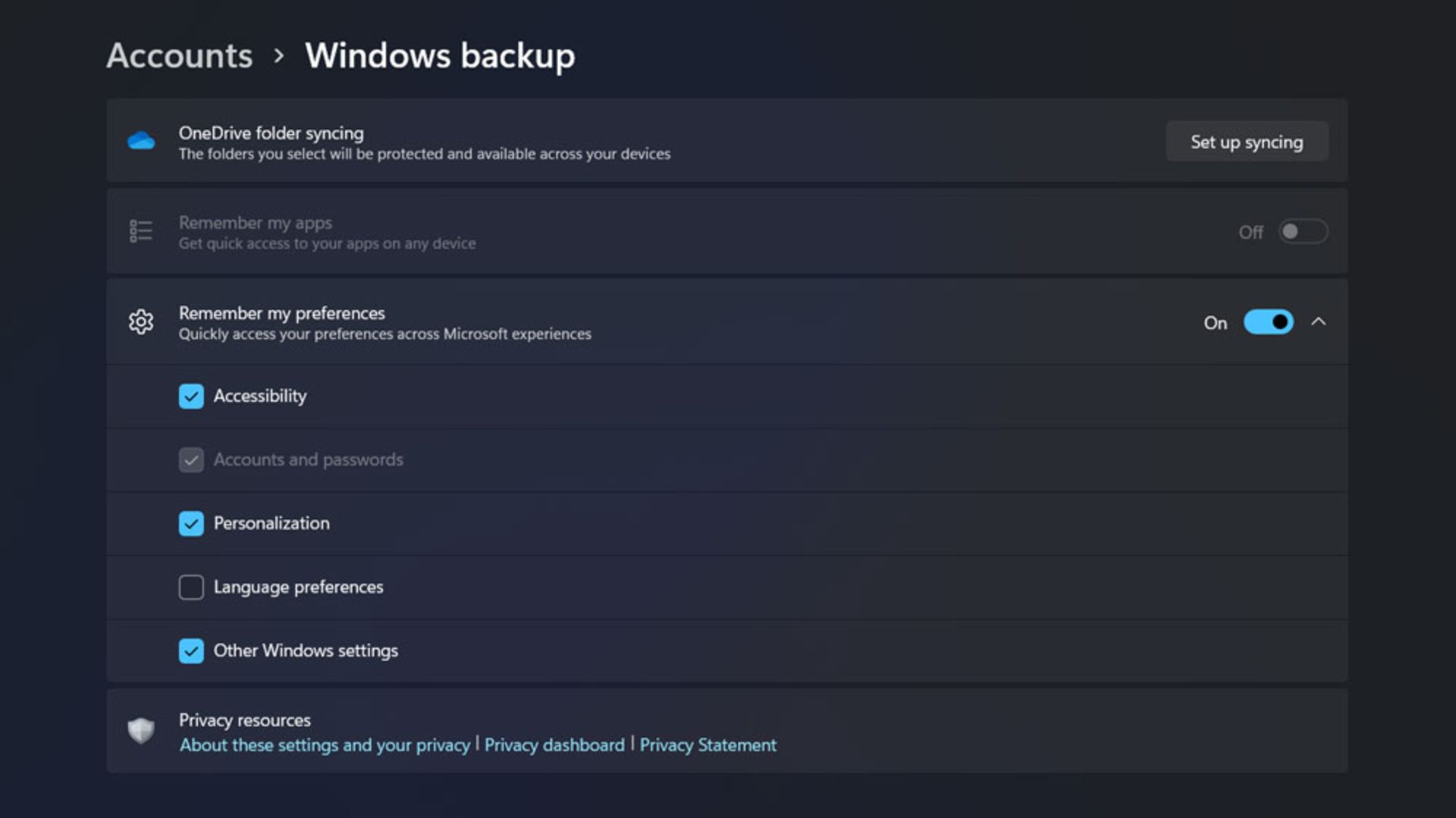Click the Windows backup page heading

point(440,56)
